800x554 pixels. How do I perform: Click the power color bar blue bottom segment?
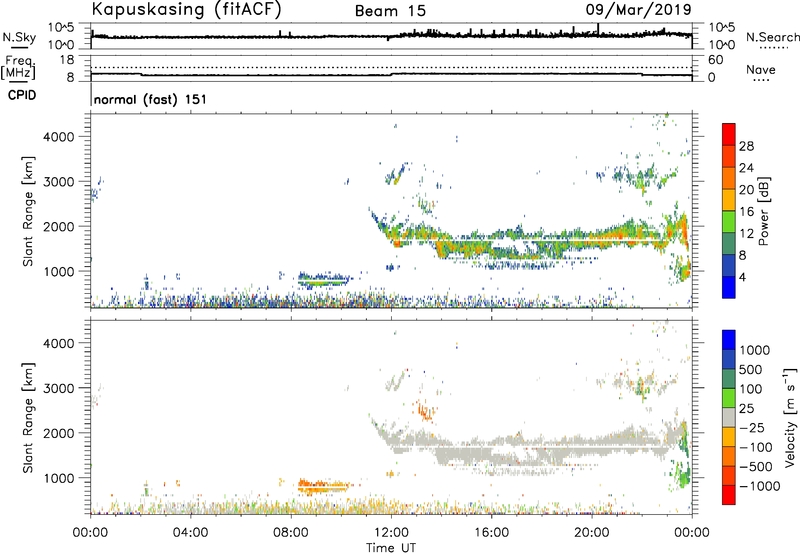729,287
